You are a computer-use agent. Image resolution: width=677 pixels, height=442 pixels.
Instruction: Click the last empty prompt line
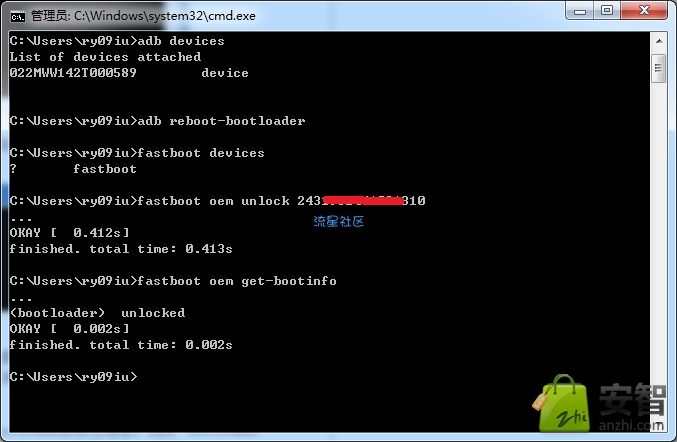(73, 377)
